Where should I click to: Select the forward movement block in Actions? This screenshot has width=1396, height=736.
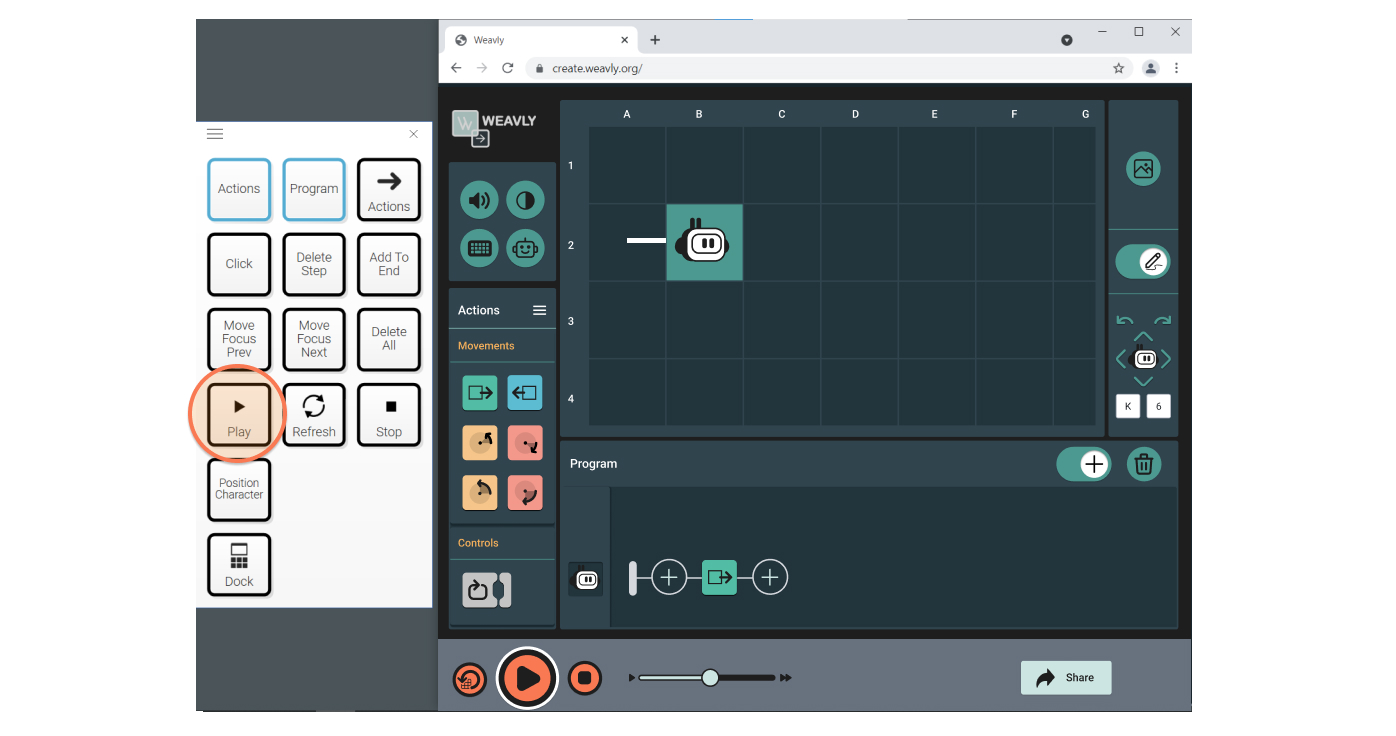pyautogui.click(x=479, y=393)
